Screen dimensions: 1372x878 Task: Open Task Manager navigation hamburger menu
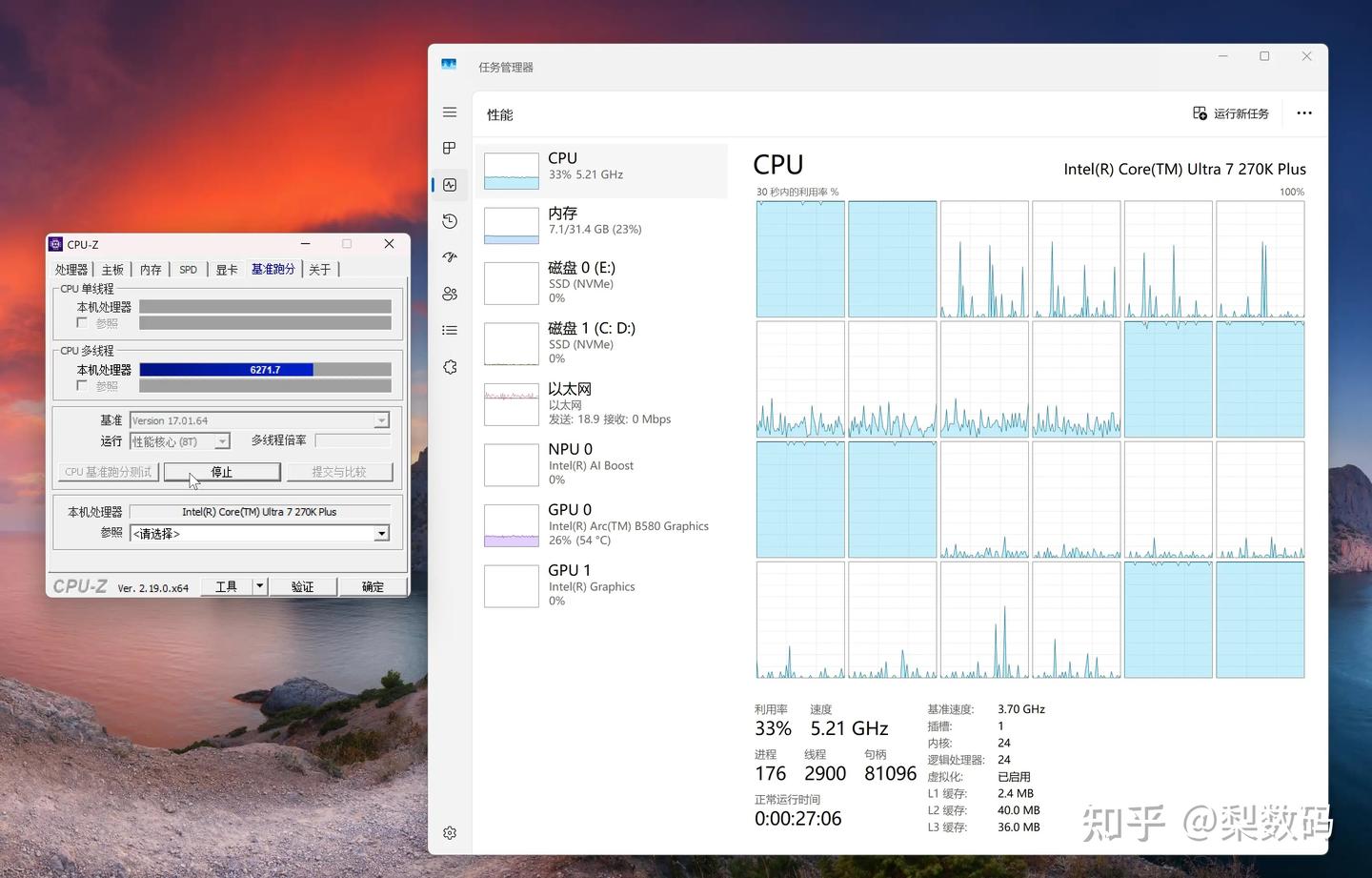pyautogui.click(x=450, y=112)
